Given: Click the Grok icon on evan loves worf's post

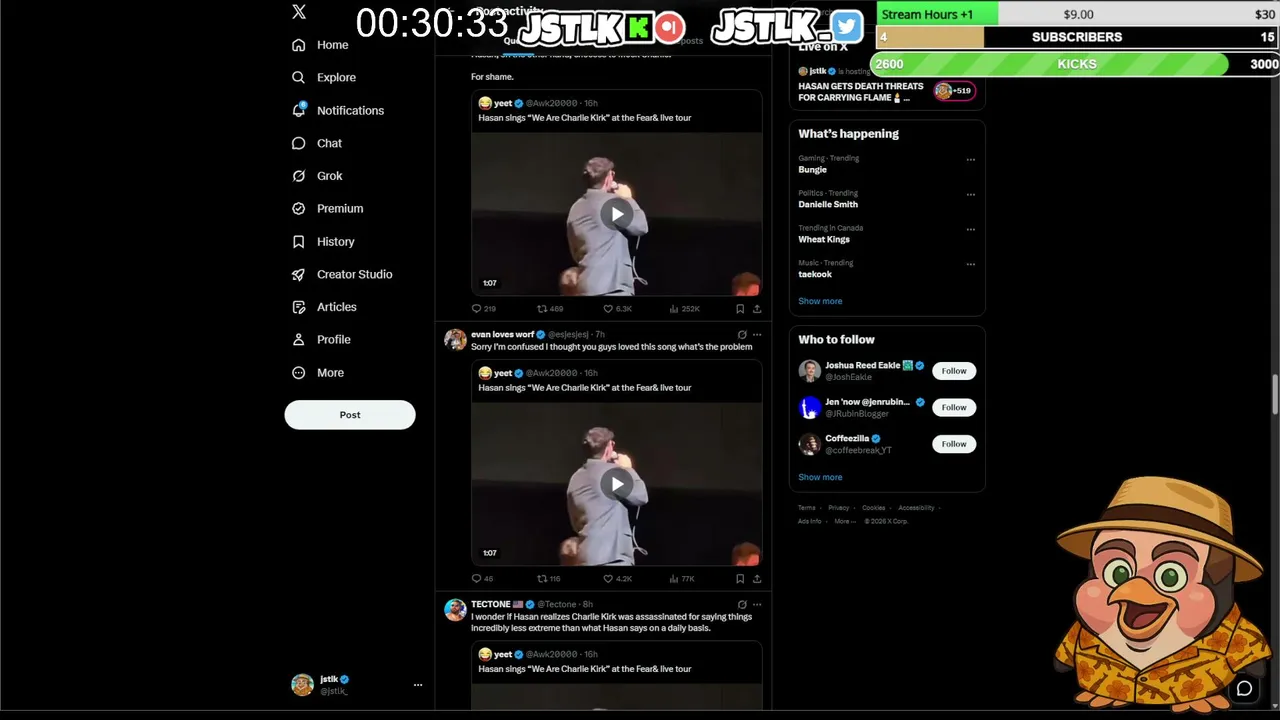Looking at the screenshot, I should (x=741, y=335).
